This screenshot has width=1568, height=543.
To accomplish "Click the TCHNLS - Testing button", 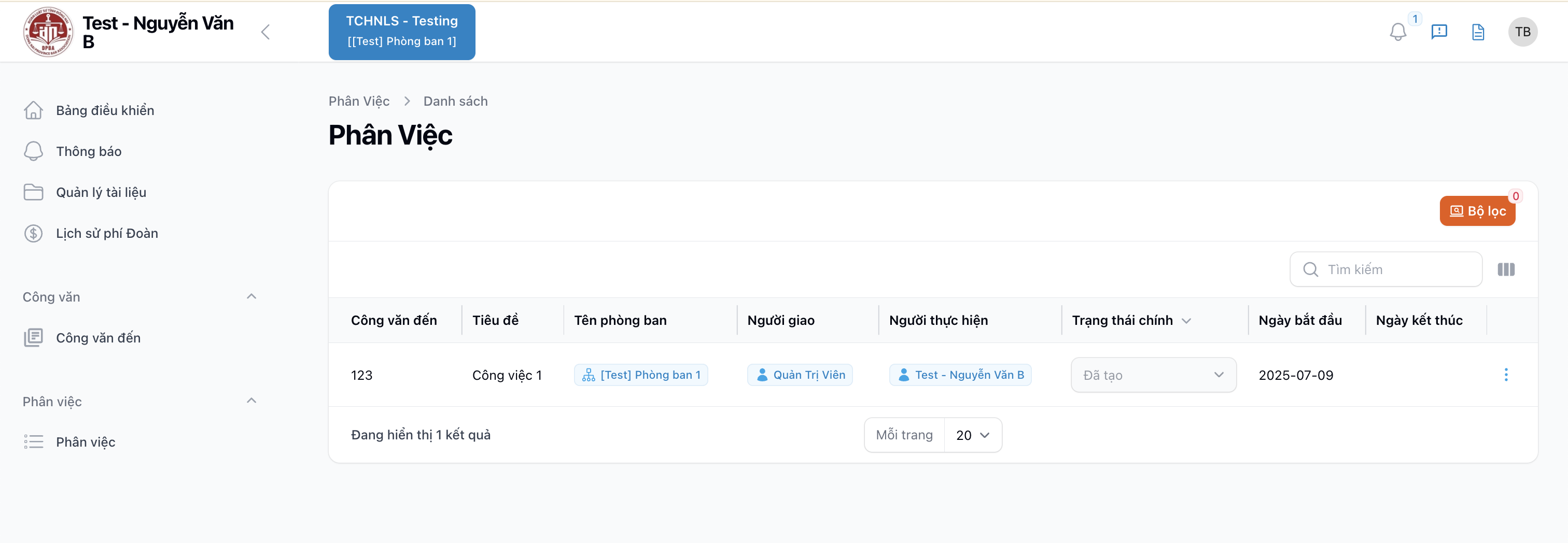I will click(x=402, y=32).
